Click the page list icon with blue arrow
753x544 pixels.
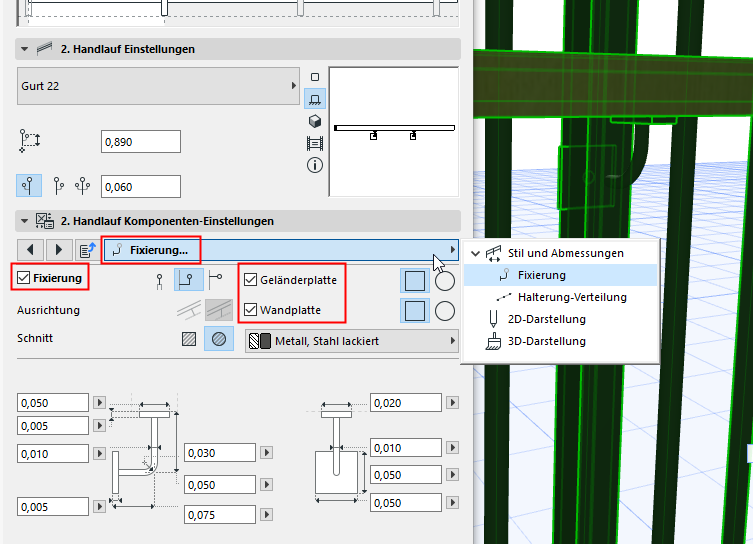88,250
